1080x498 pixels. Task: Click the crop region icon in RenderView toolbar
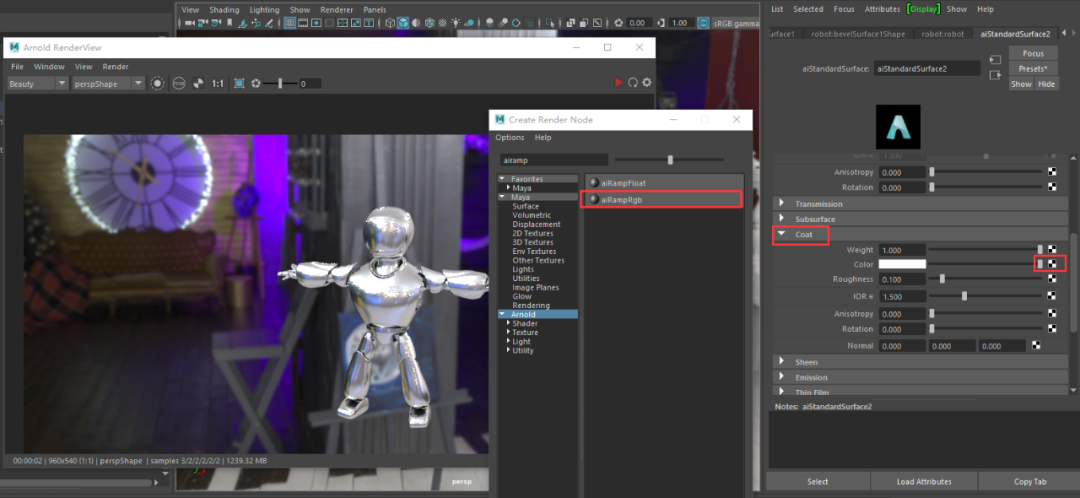pyautogui.click(x=239, y=83)
